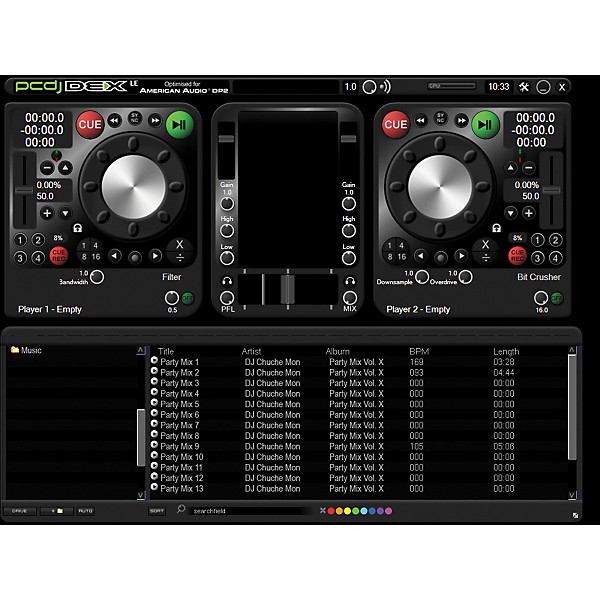
Task: Click right channel Low EQ knob
Action: (349, 258)
